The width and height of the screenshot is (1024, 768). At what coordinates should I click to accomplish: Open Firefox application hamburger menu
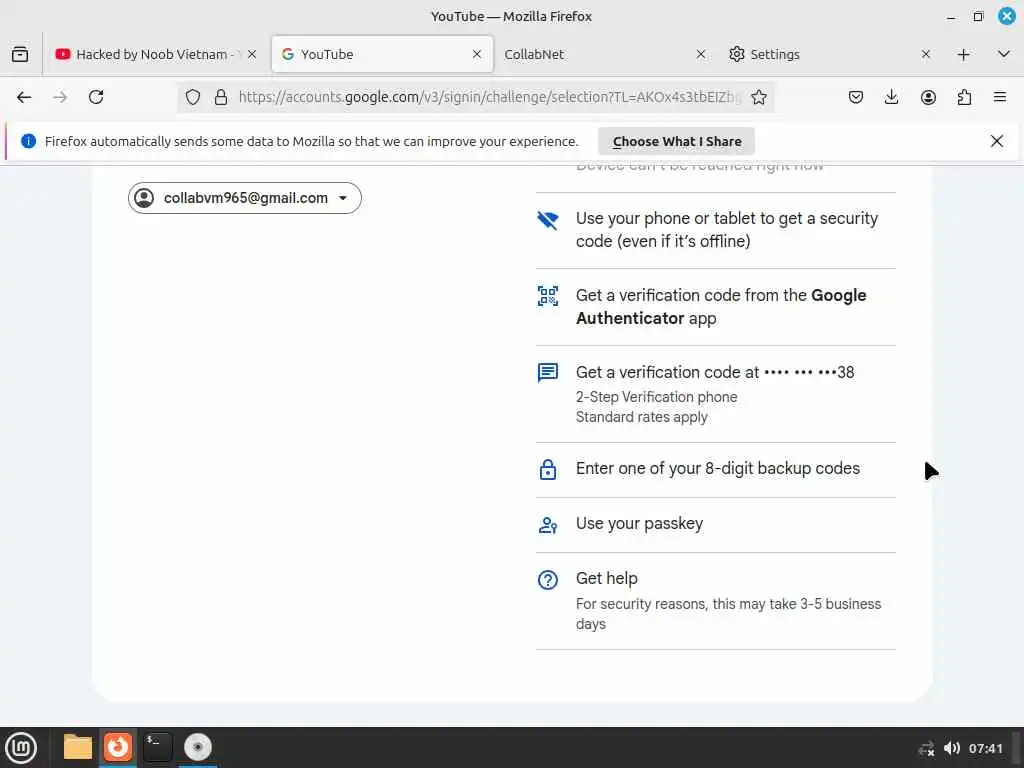tap(1000, 97)
